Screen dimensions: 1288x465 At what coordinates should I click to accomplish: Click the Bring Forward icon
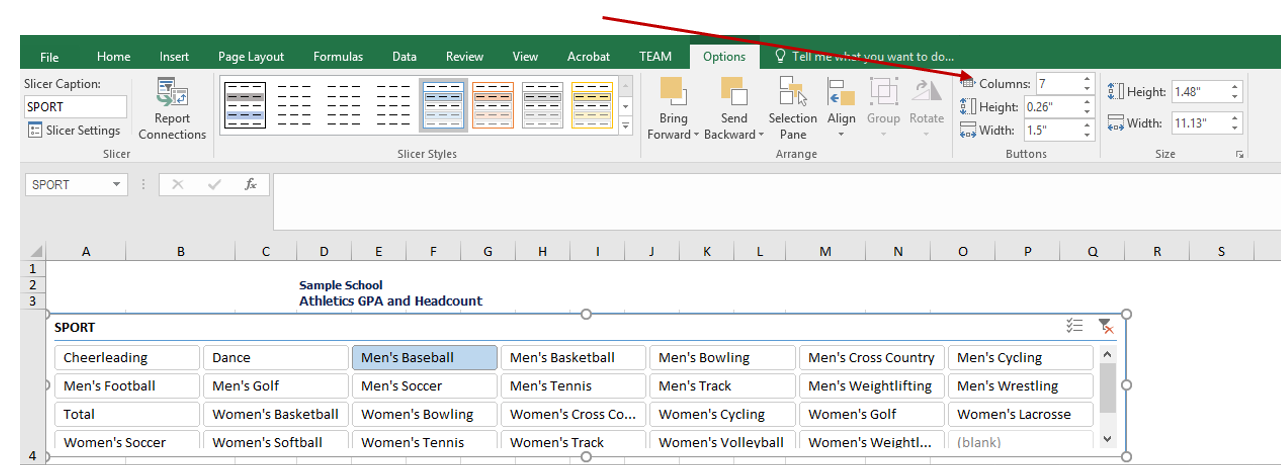tap(673, 92)
